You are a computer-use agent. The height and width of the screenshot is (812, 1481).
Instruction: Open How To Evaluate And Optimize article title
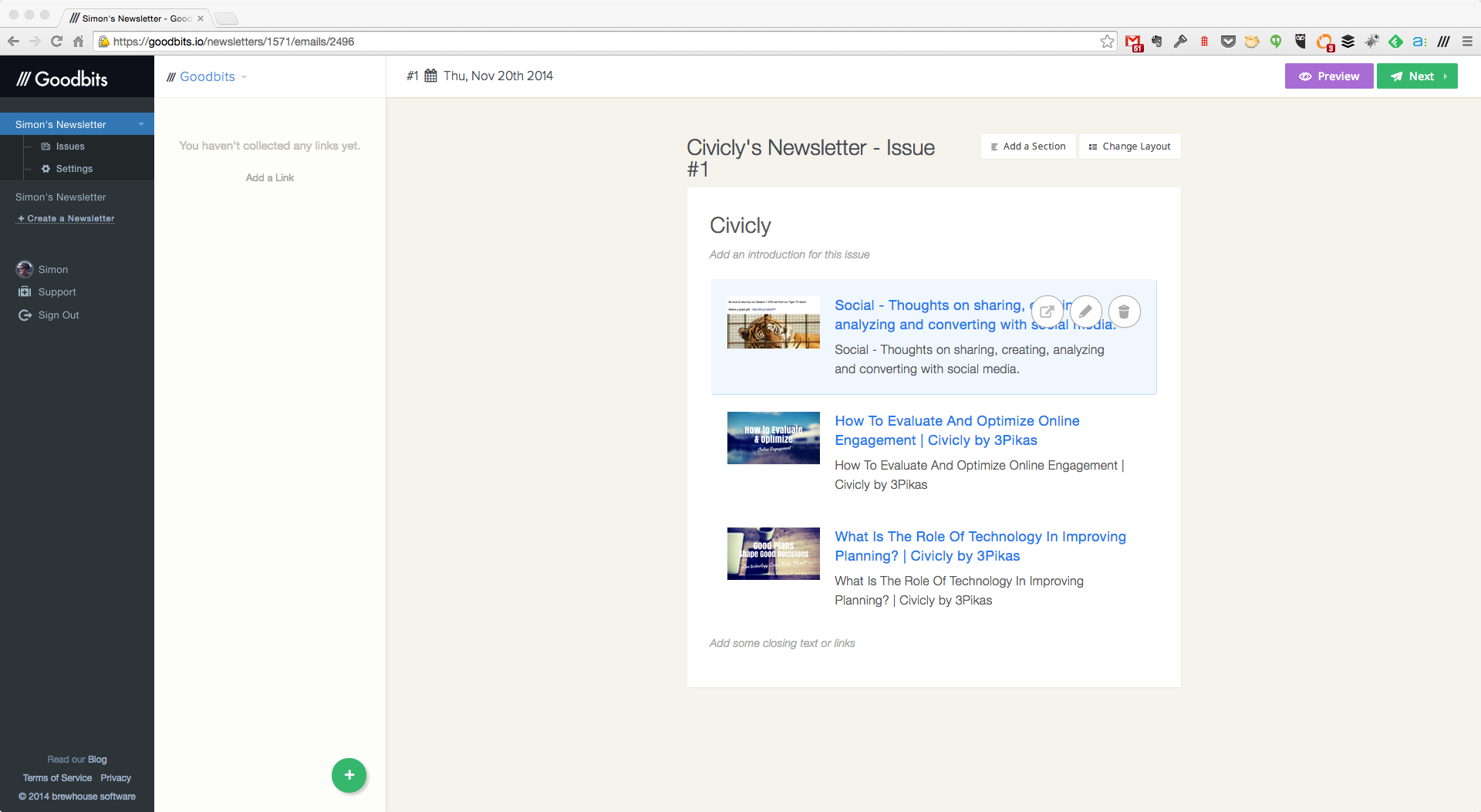(x=957, y=430)
